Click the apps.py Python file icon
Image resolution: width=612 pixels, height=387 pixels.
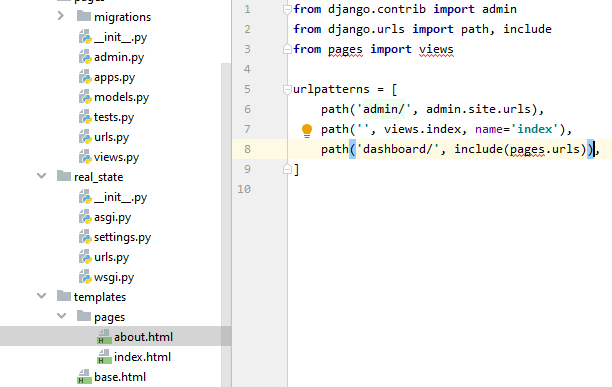85,77
